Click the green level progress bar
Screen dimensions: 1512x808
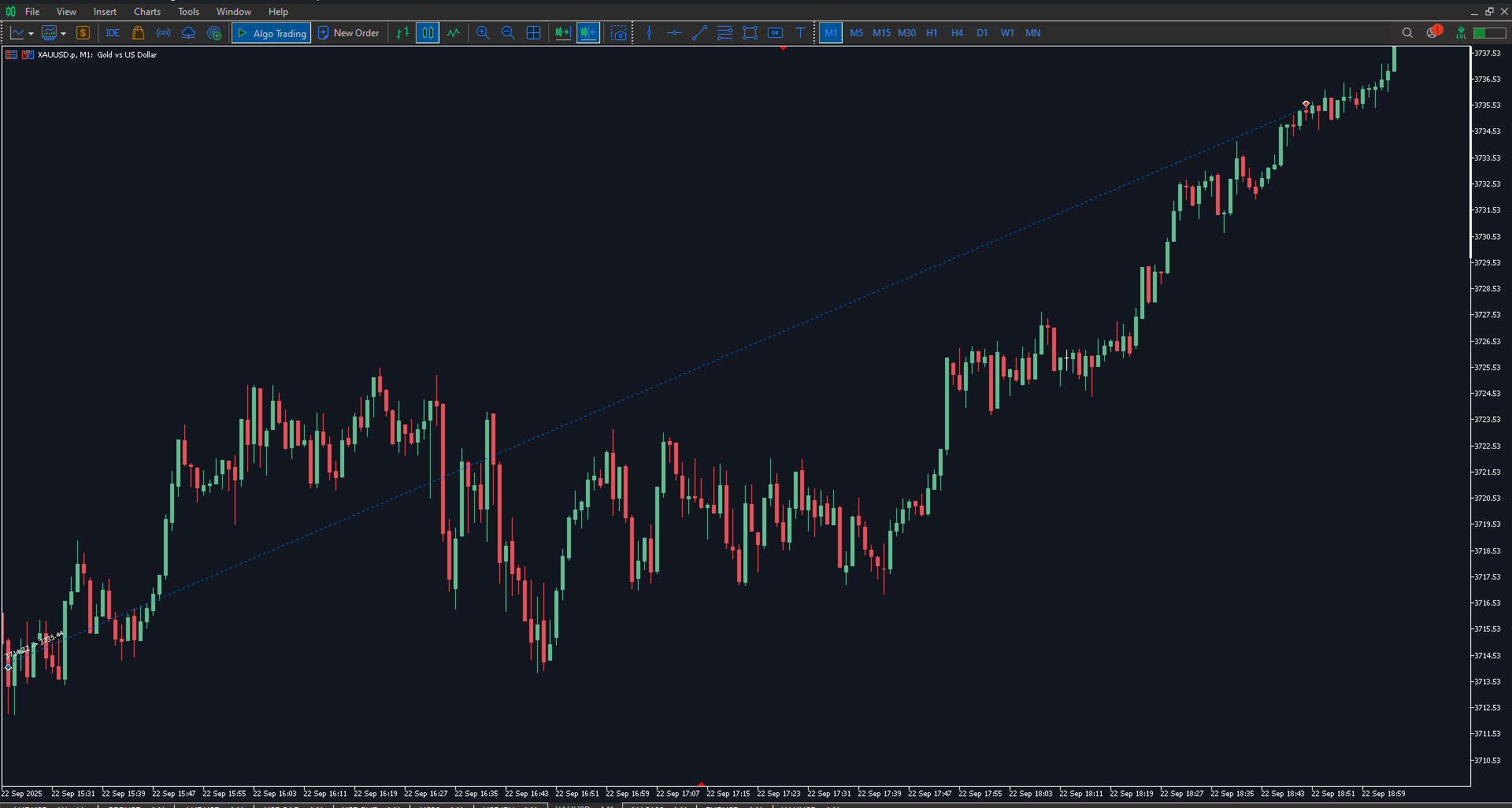1489,33
